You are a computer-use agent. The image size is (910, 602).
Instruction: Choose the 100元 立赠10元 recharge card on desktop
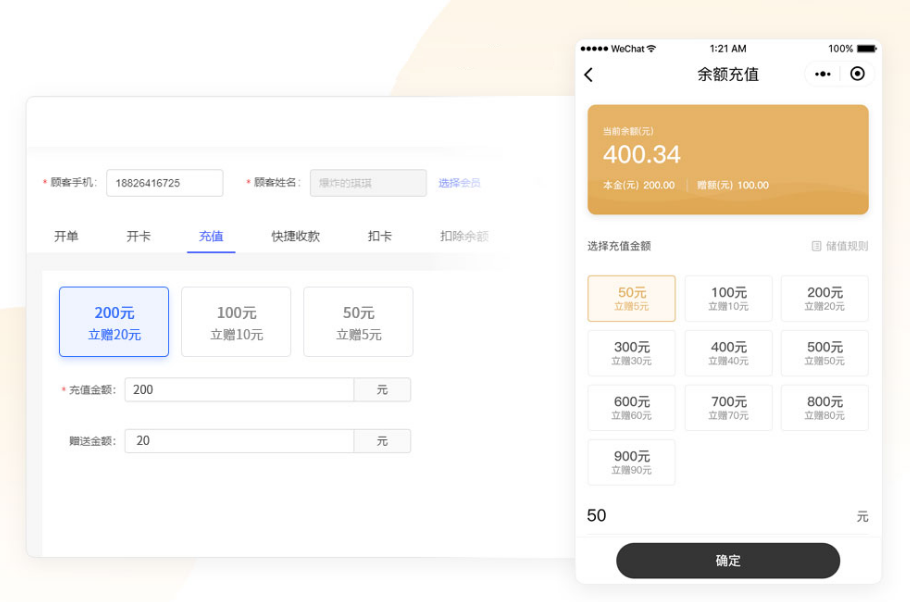click(236, 322)
